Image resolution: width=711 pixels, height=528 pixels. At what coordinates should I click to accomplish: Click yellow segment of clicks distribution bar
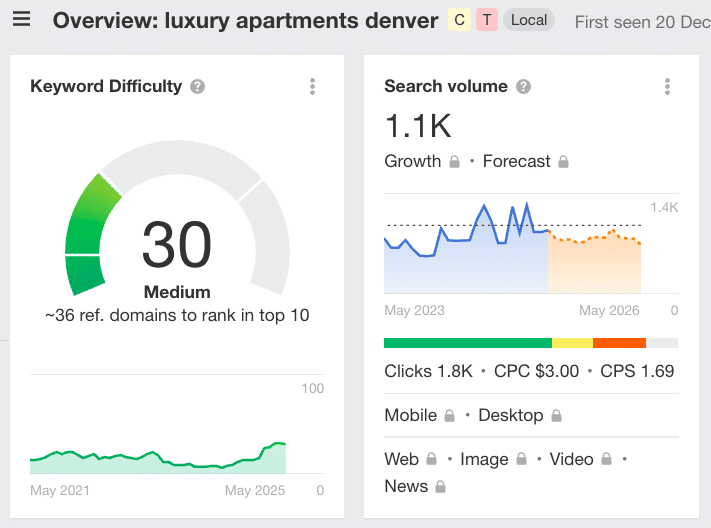point(572,343)
